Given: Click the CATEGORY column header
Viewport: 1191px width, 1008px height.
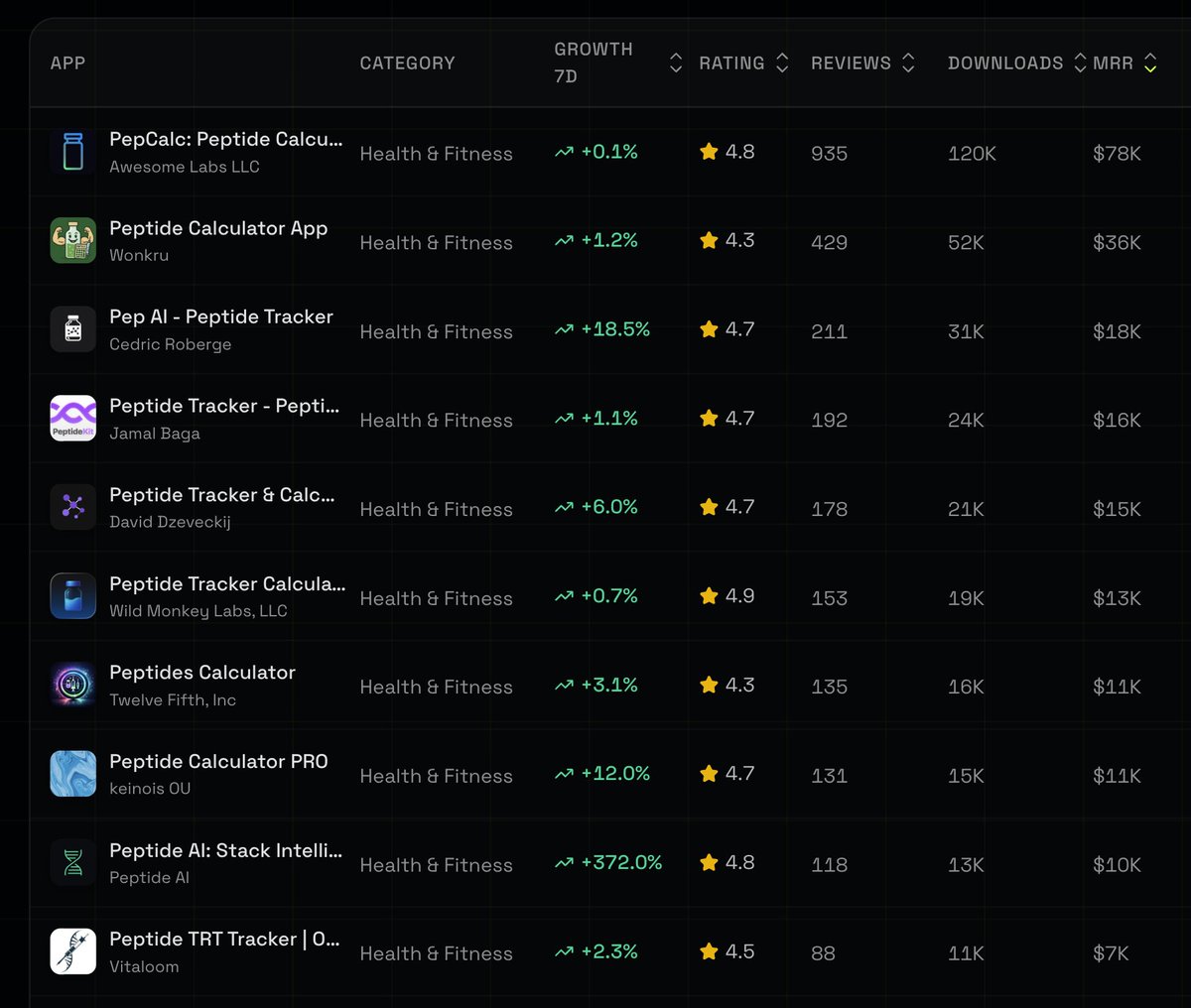Looking at the screenshot, I should point(407,63).
